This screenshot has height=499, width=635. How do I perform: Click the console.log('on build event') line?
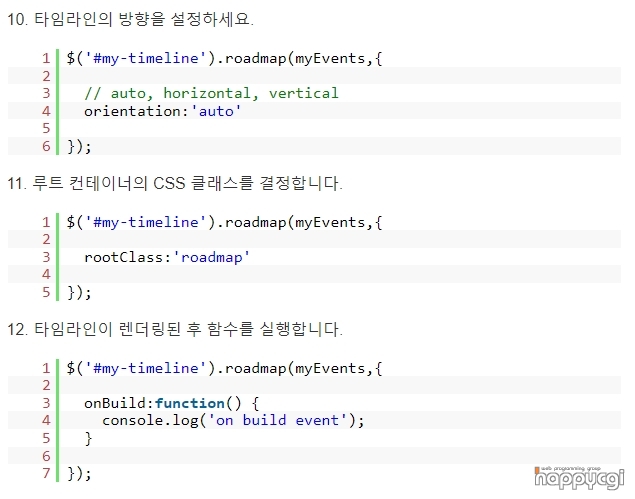[x=233, y=420]
